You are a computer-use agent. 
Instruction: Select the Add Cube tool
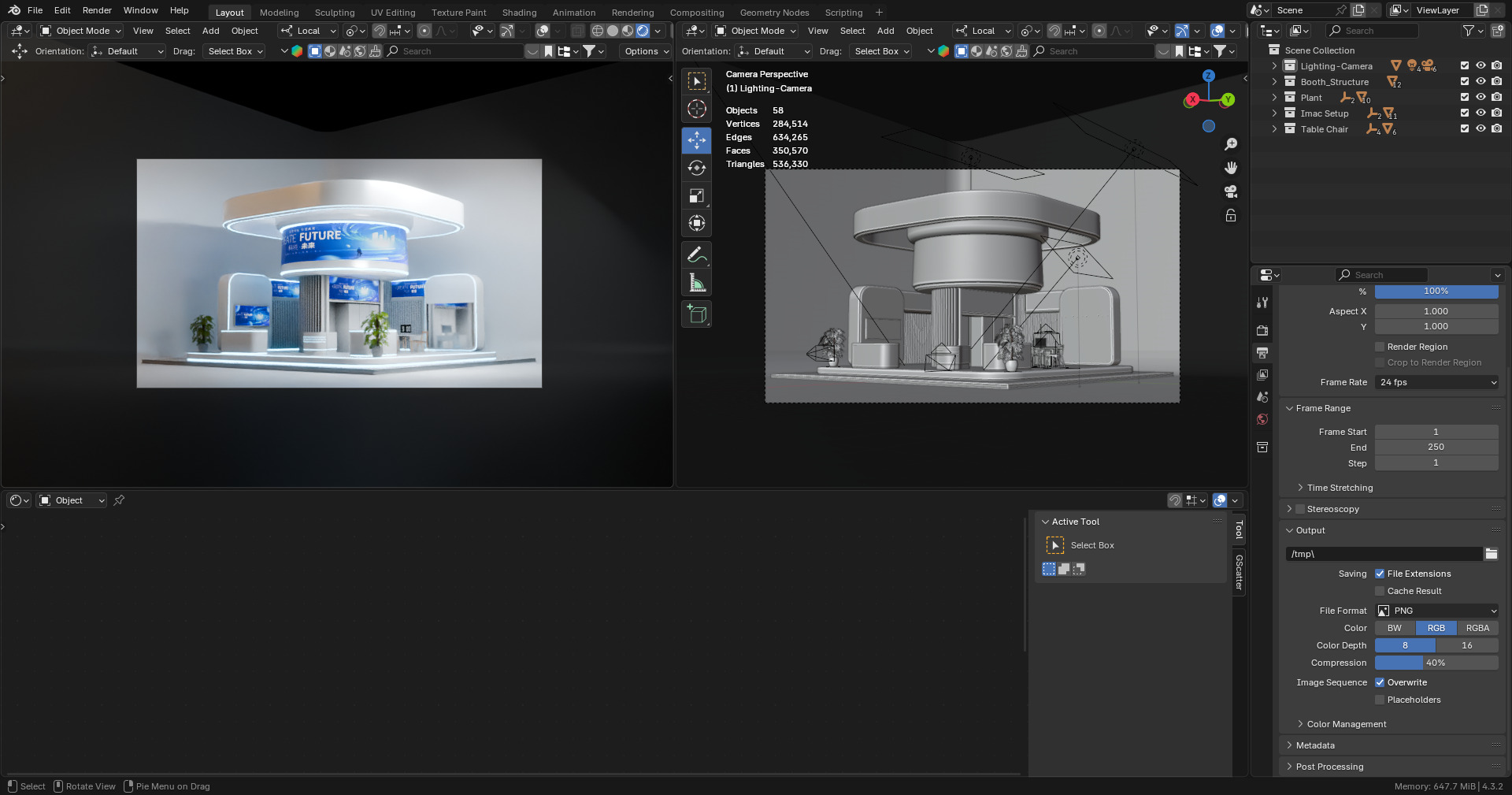[x=696, y=314]
